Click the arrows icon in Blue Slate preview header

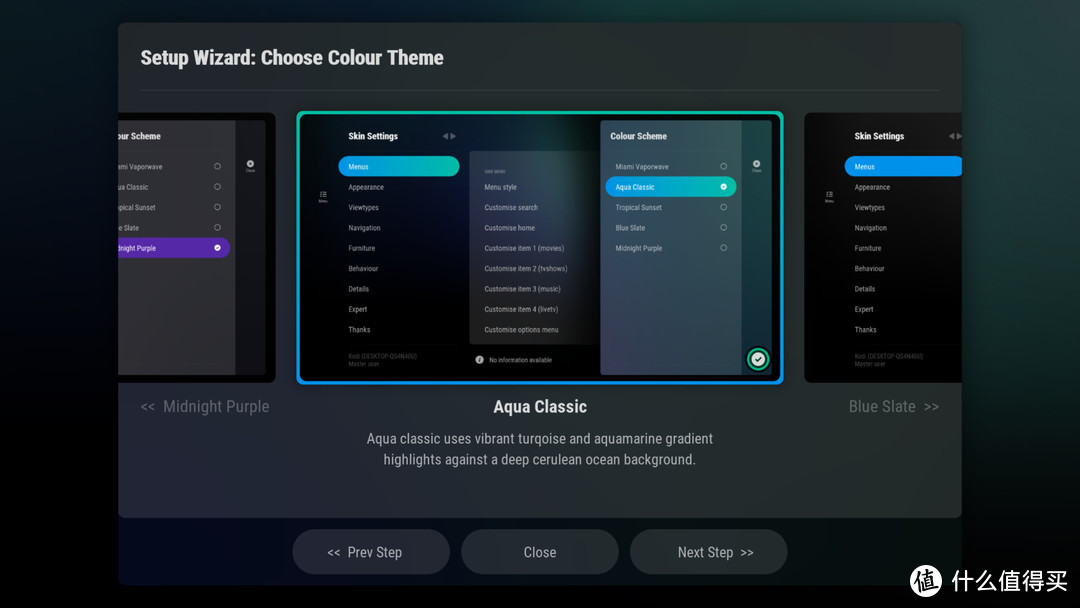pyautogui.click(x=955, y=136)
